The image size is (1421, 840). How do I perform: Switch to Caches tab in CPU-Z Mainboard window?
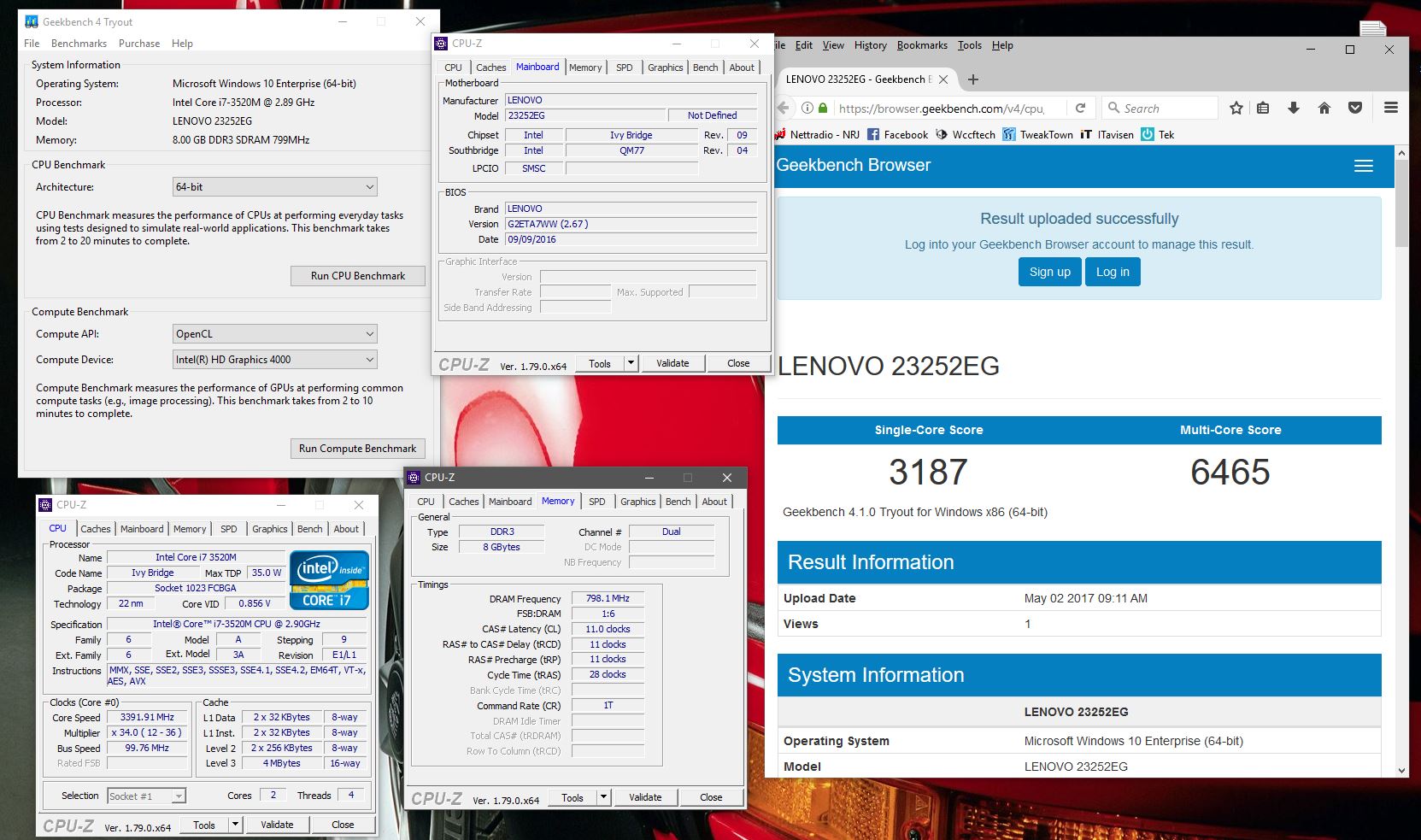490,68
